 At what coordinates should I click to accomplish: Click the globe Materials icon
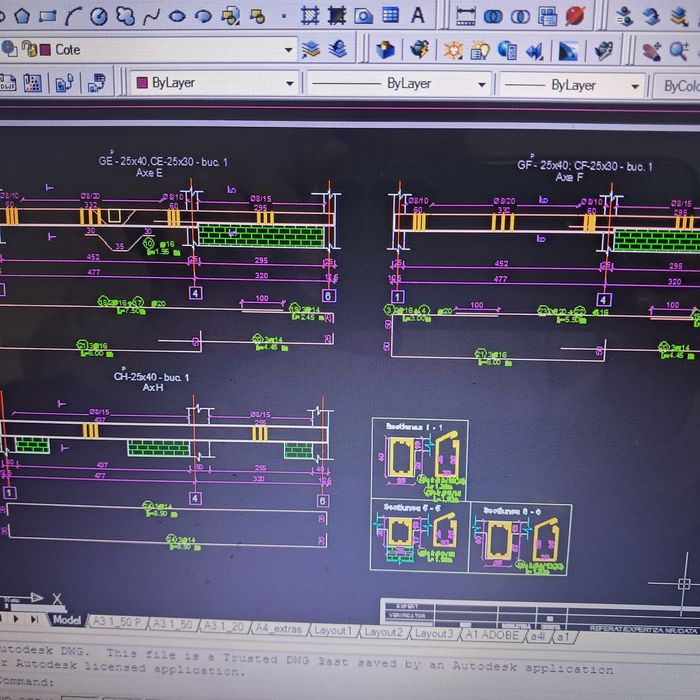pos(508,50)
